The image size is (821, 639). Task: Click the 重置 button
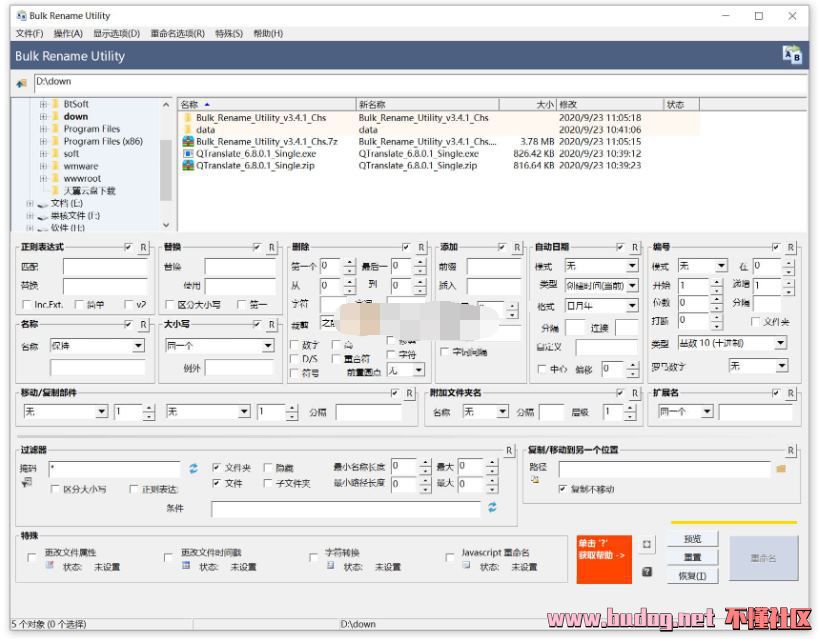pos(693,557)
